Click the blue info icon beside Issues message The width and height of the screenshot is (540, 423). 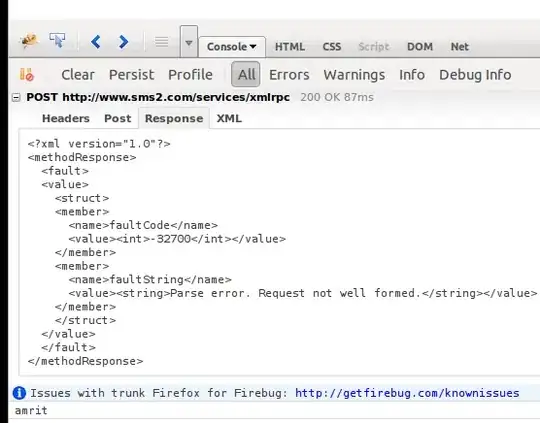tap(19, 393)
